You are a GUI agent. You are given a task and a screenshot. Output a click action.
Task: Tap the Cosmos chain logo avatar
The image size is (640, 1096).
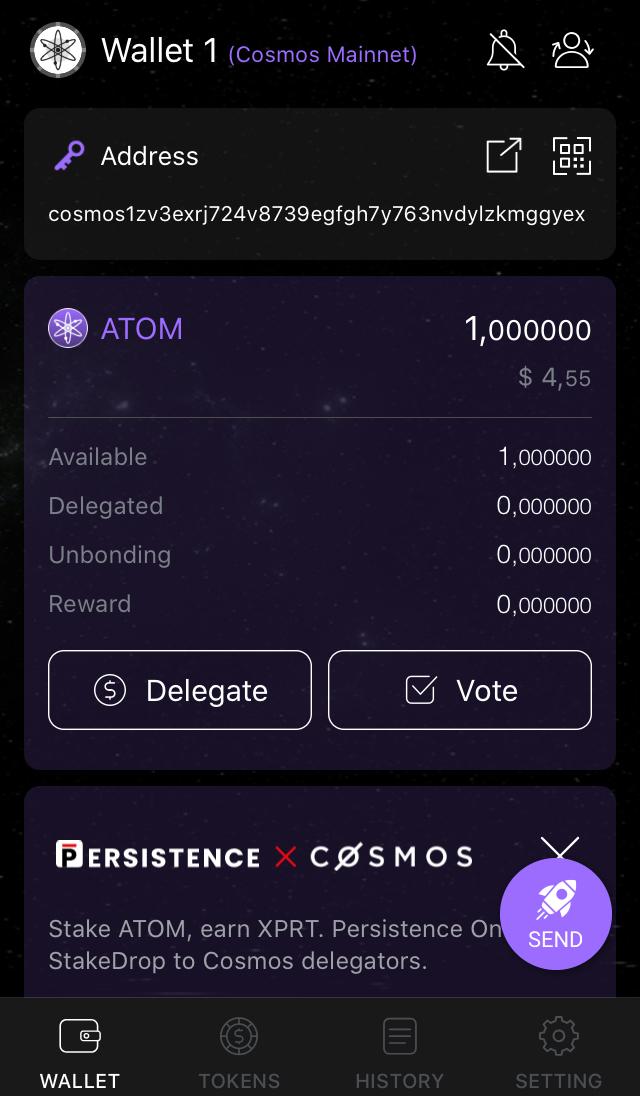coord(58,50)
